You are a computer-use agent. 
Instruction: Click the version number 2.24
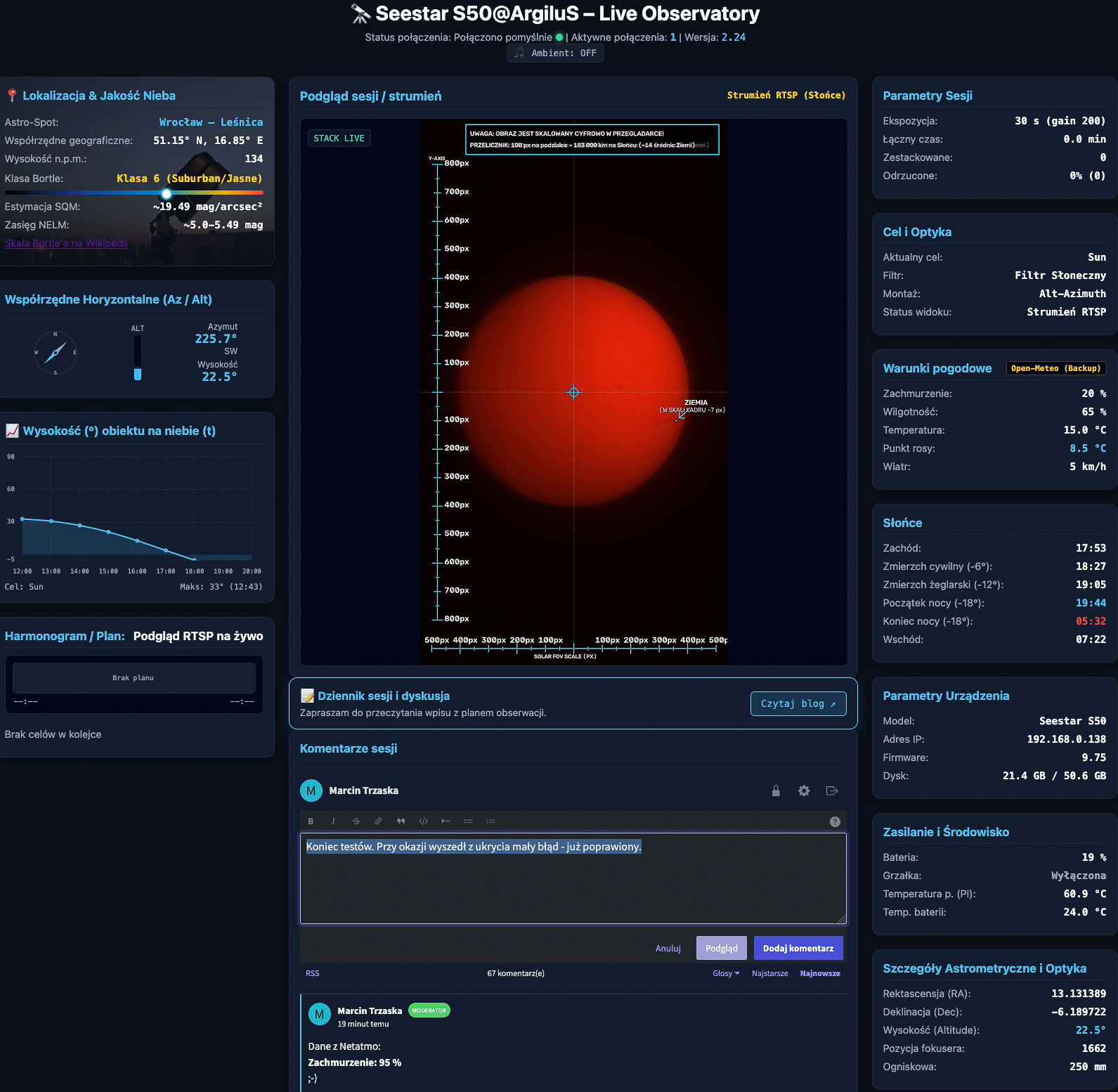(x=734, y=37)
